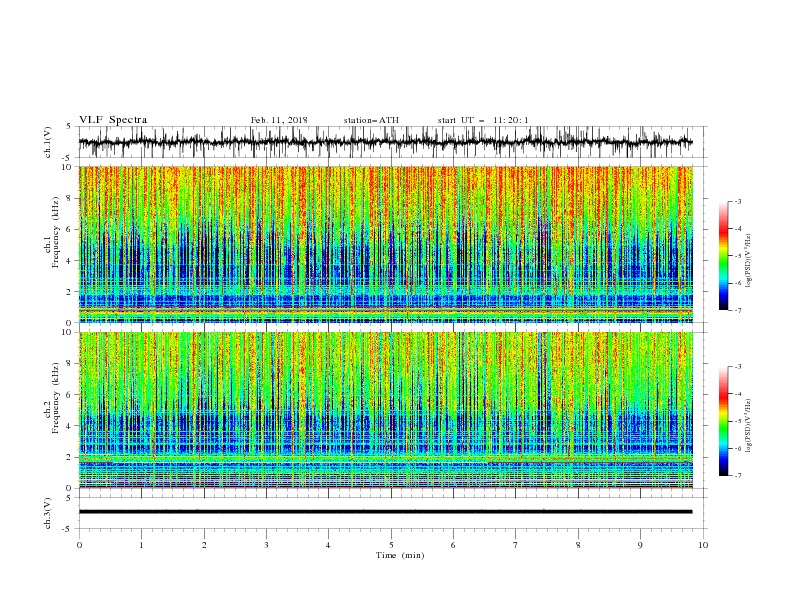
Task: Click the "ch.3(V)" voltage axis label
Action: (x=48, y=513)
